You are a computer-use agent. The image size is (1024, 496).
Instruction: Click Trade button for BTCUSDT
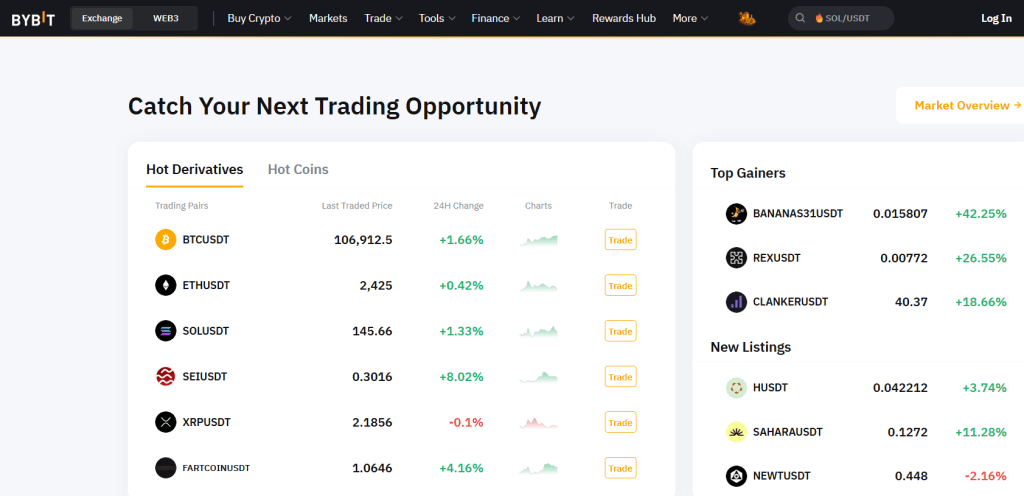[620, 240]
